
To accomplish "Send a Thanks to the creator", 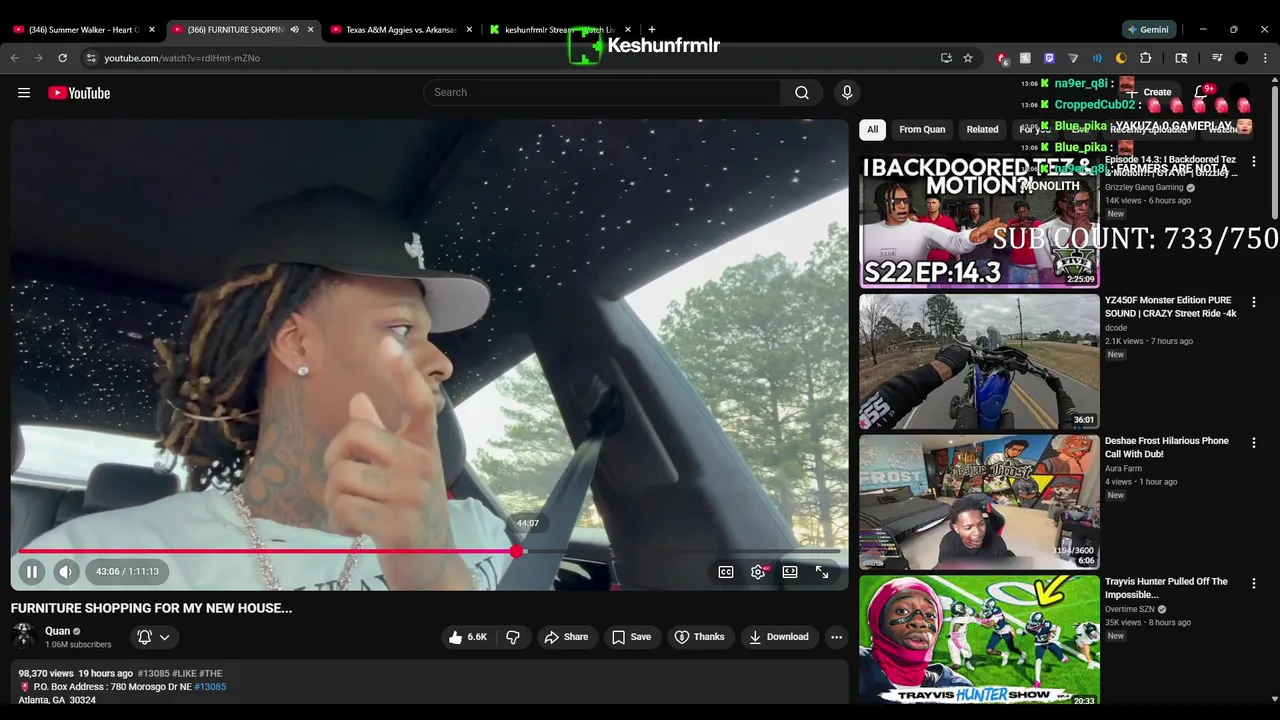I will tap(699, 637).
